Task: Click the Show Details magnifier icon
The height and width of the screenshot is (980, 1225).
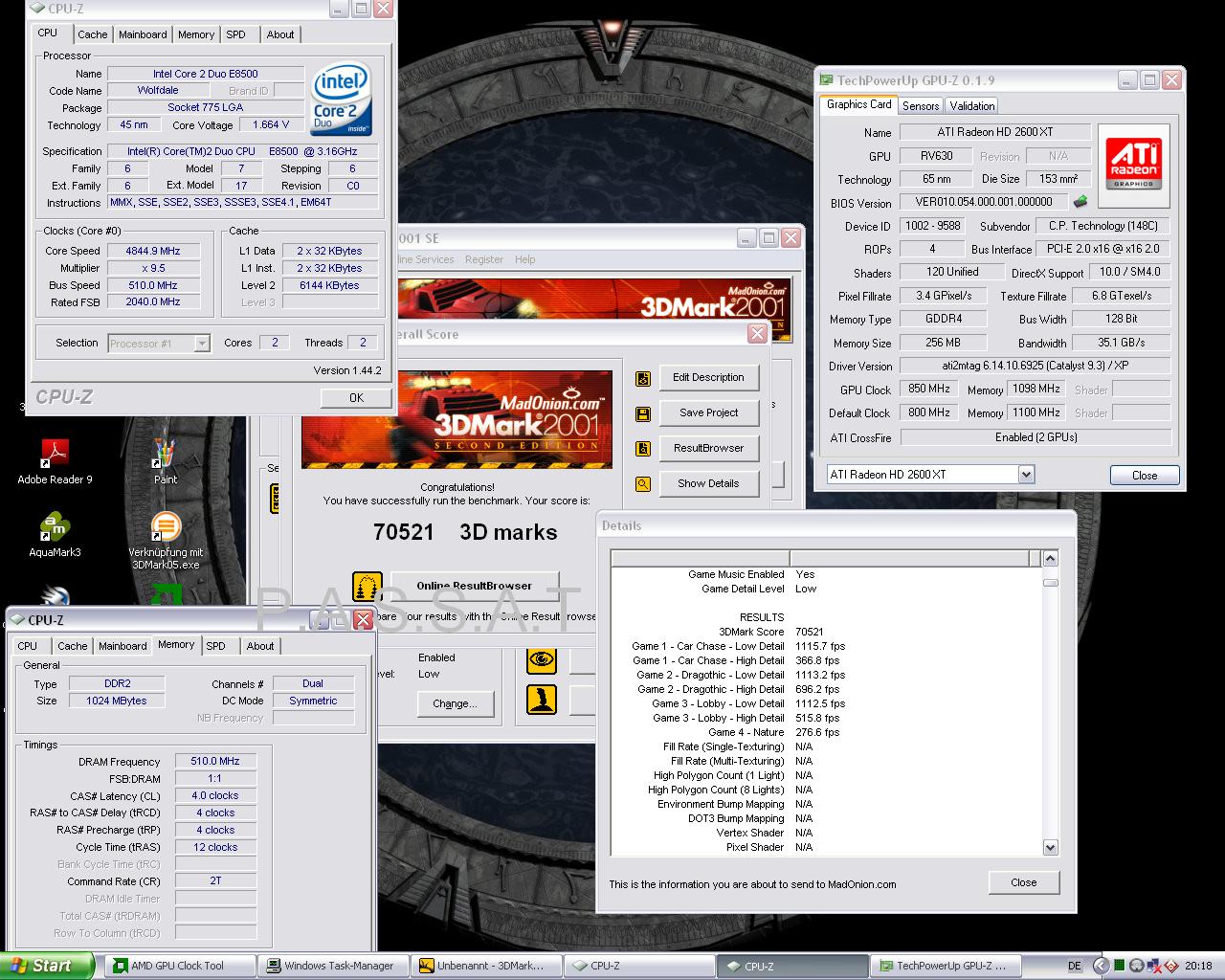Action: 642,484
